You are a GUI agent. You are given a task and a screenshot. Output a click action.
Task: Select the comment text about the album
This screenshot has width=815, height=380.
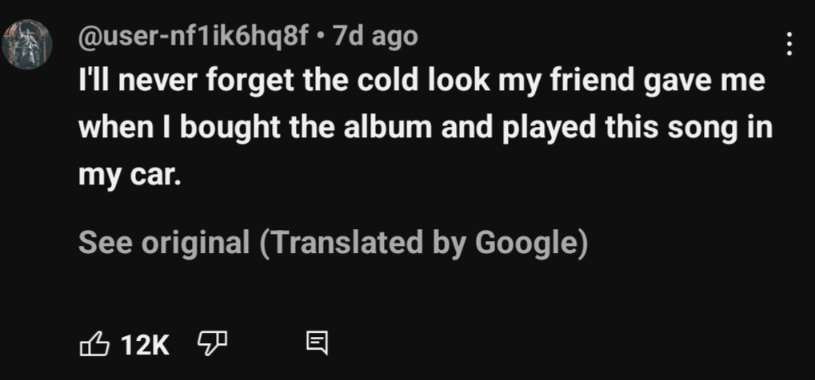pyautogui.click(x=425, y=129)
